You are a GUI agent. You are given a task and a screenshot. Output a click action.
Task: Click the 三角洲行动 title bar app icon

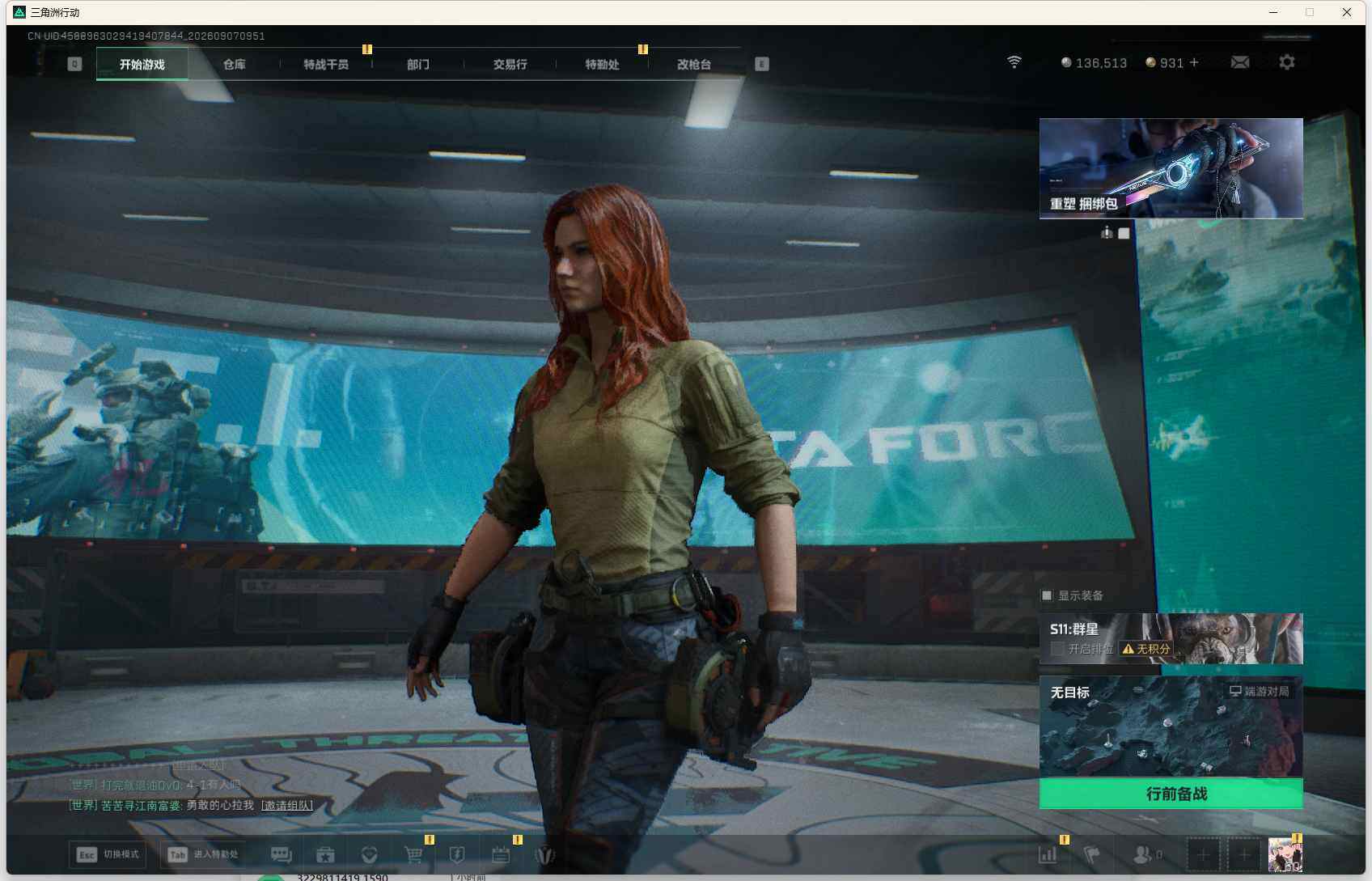click(19, 12)
